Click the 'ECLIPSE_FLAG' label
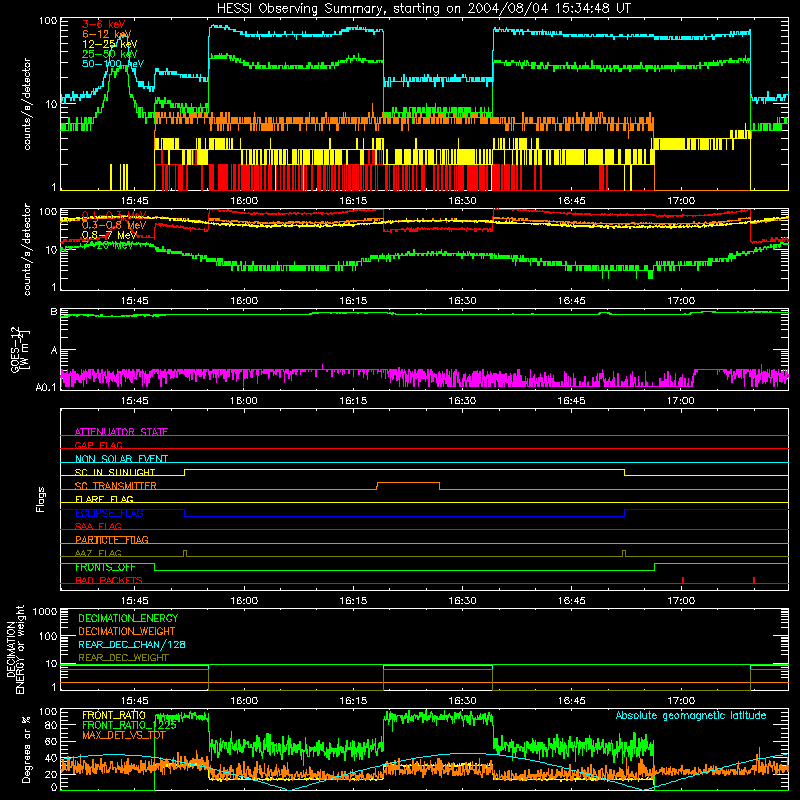The height and width of the screenshot is (800, 800). pos(109,513)
